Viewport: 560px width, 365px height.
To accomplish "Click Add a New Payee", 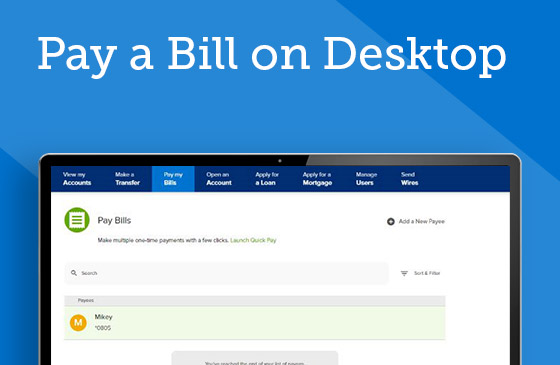I will point(421,221).
